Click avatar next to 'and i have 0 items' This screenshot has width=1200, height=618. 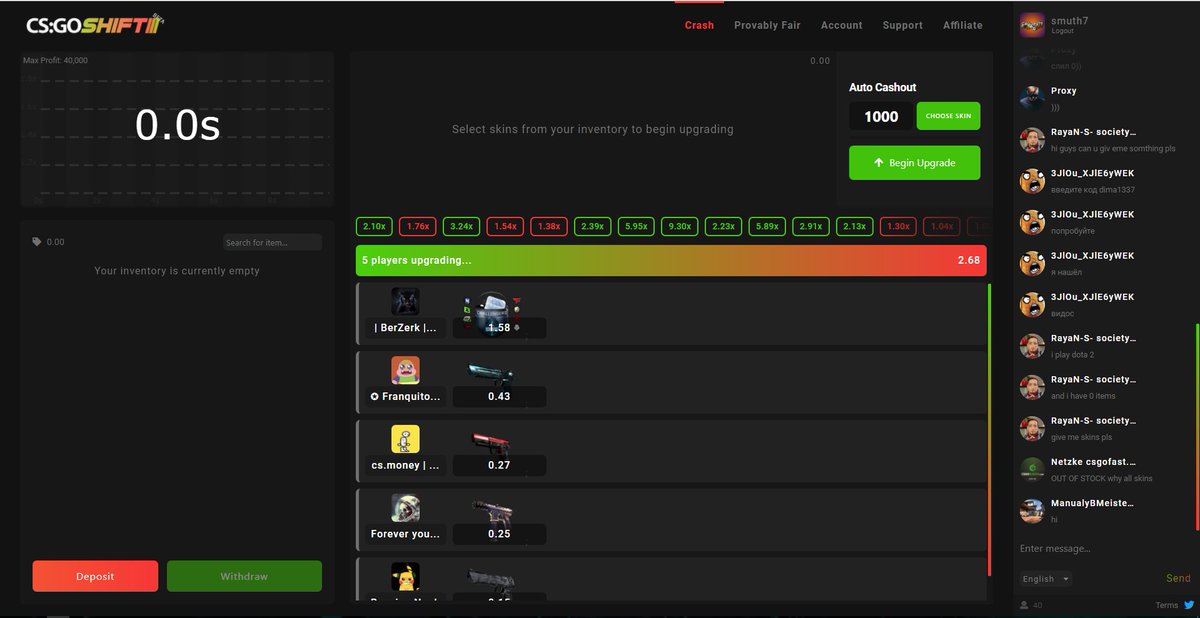pos(1032,387)
